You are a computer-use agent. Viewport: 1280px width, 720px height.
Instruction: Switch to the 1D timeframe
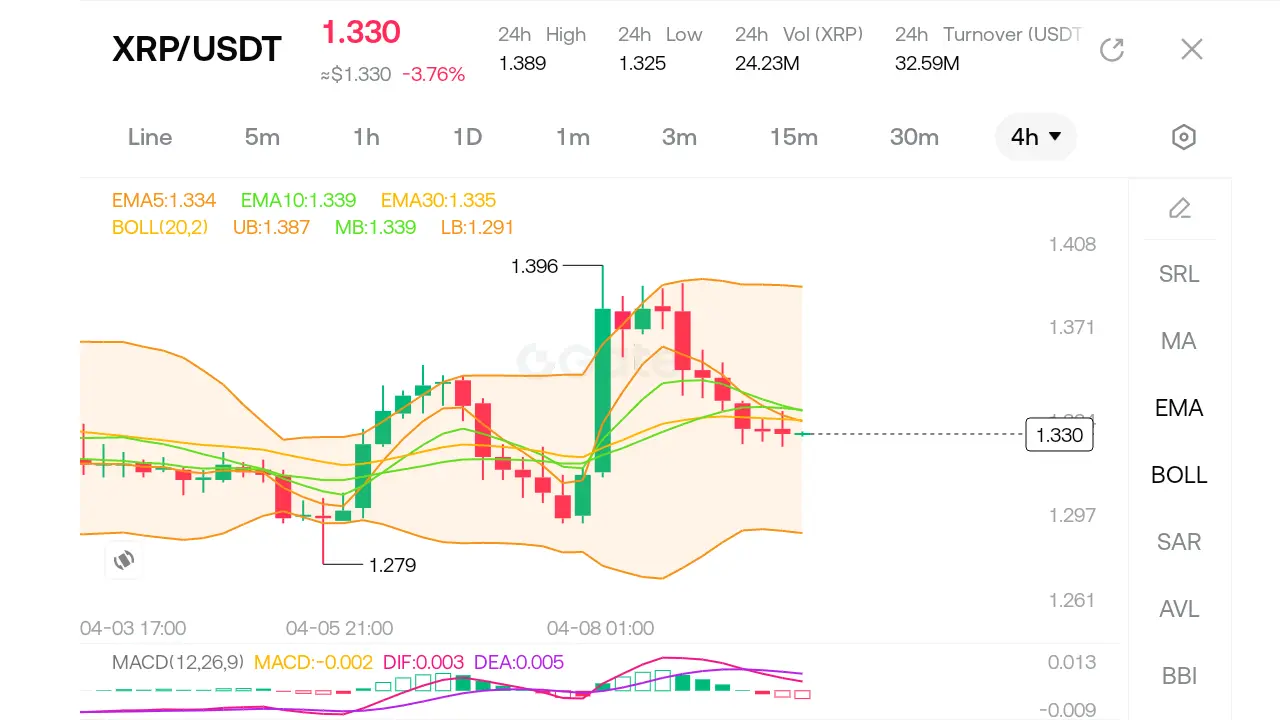point(467,137)
